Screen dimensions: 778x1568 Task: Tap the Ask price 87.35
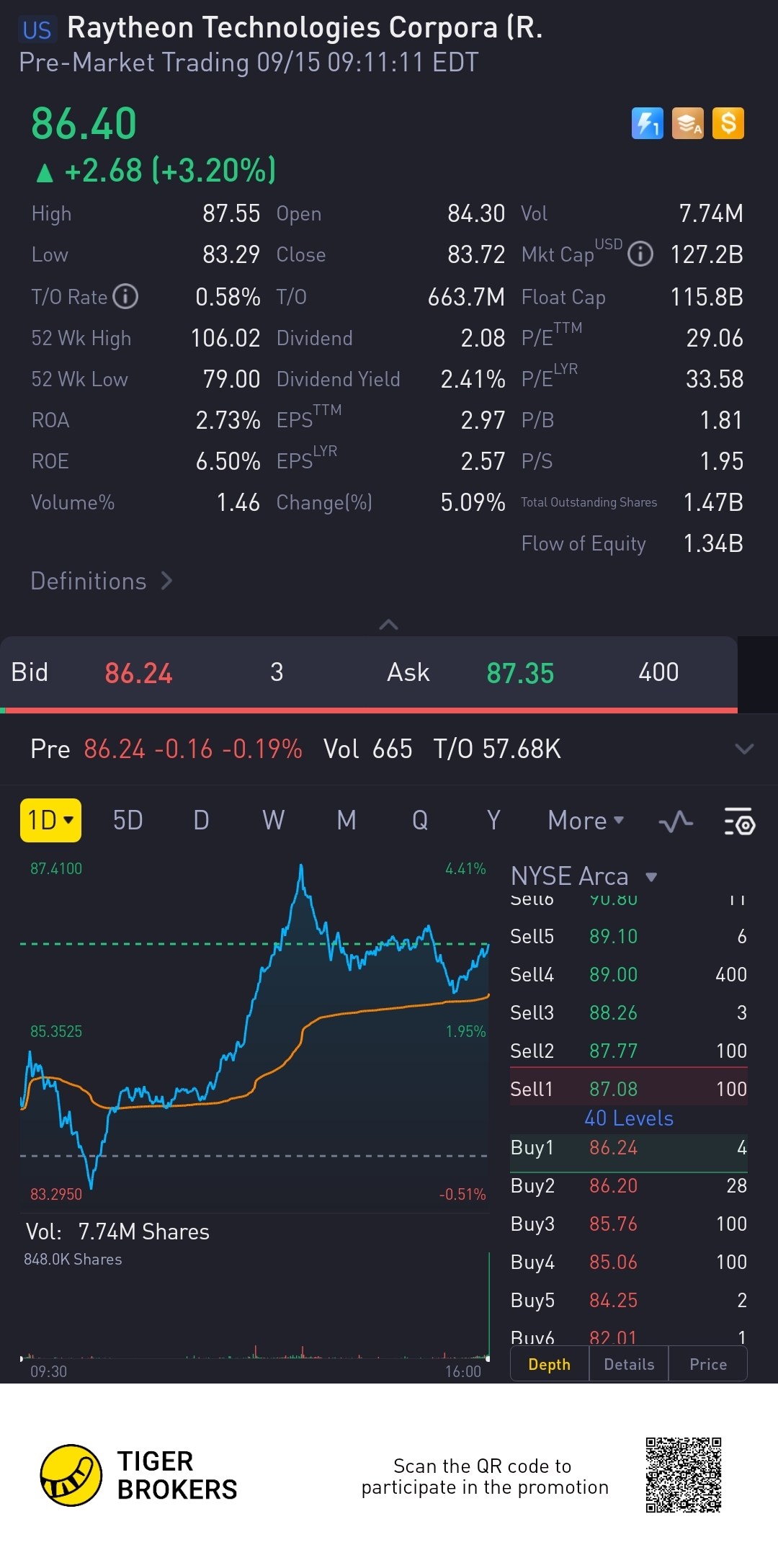(x=520, y=673)
